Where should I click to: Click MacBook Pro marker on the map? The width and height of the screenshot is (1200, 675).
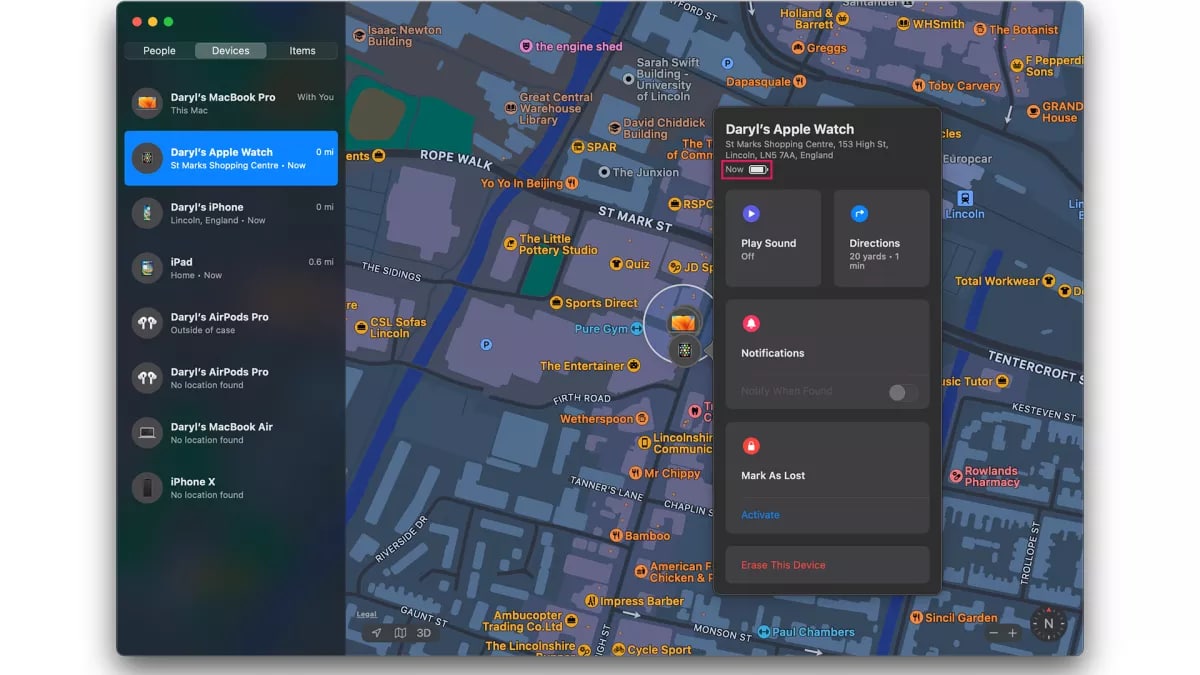tap(684, 323)
